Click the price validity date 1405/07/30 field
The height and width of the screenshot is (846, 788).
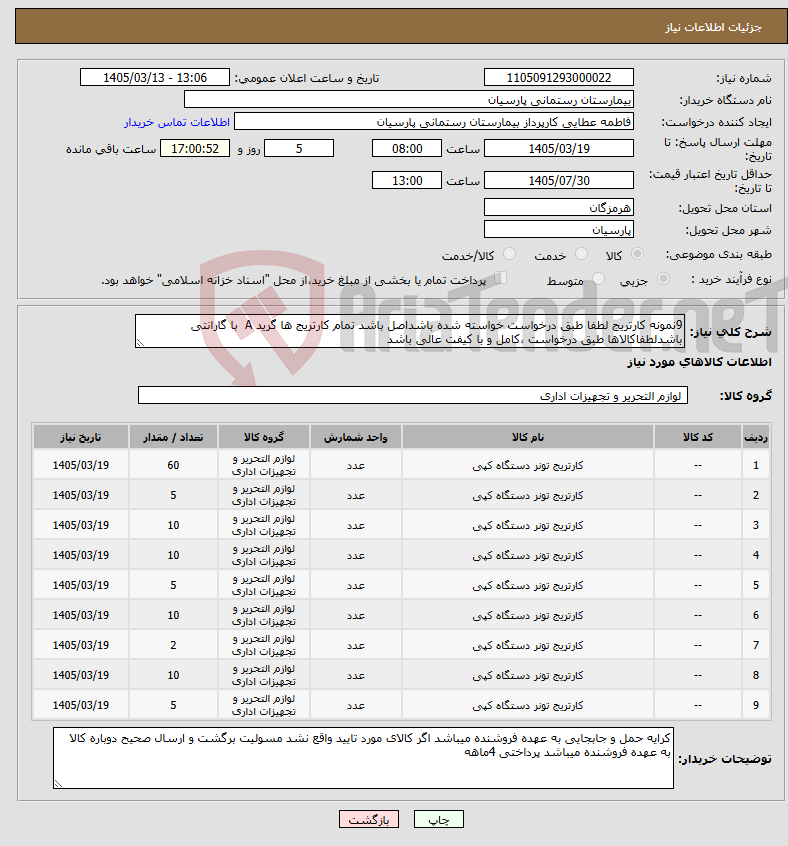tap(559, 180)
